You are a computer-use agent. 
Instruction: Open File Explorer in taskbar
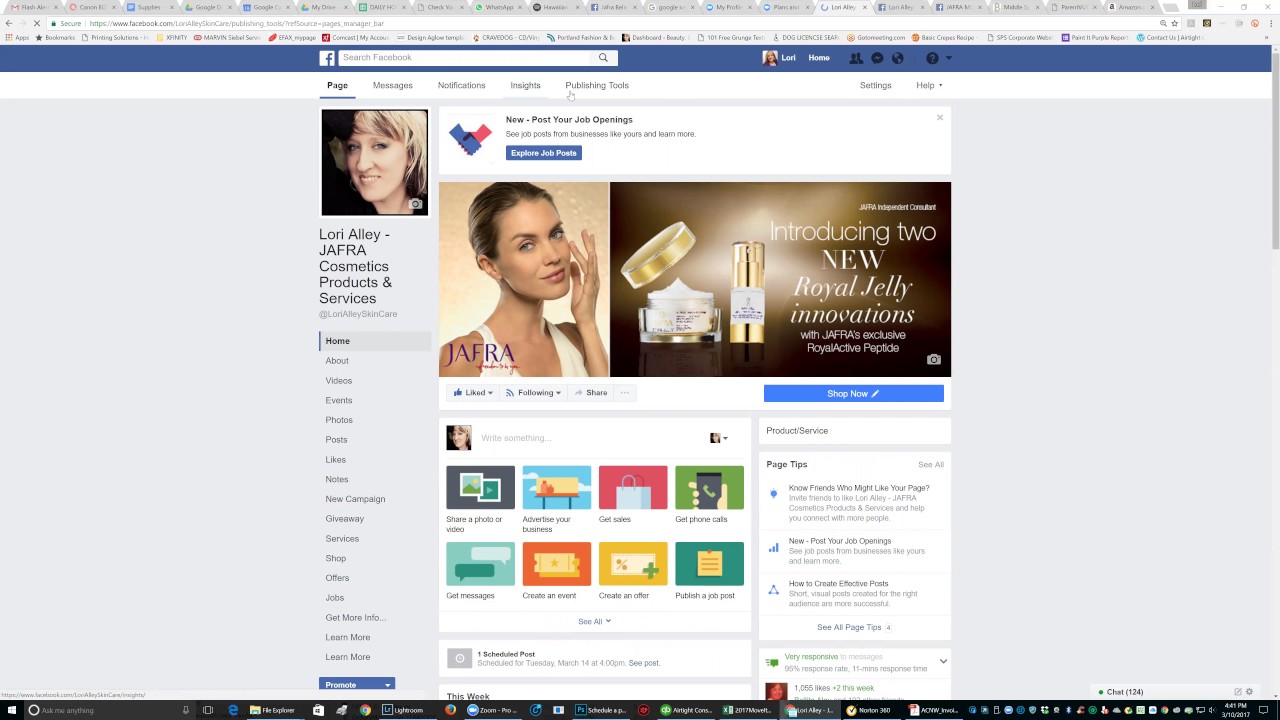click(273, 710)
